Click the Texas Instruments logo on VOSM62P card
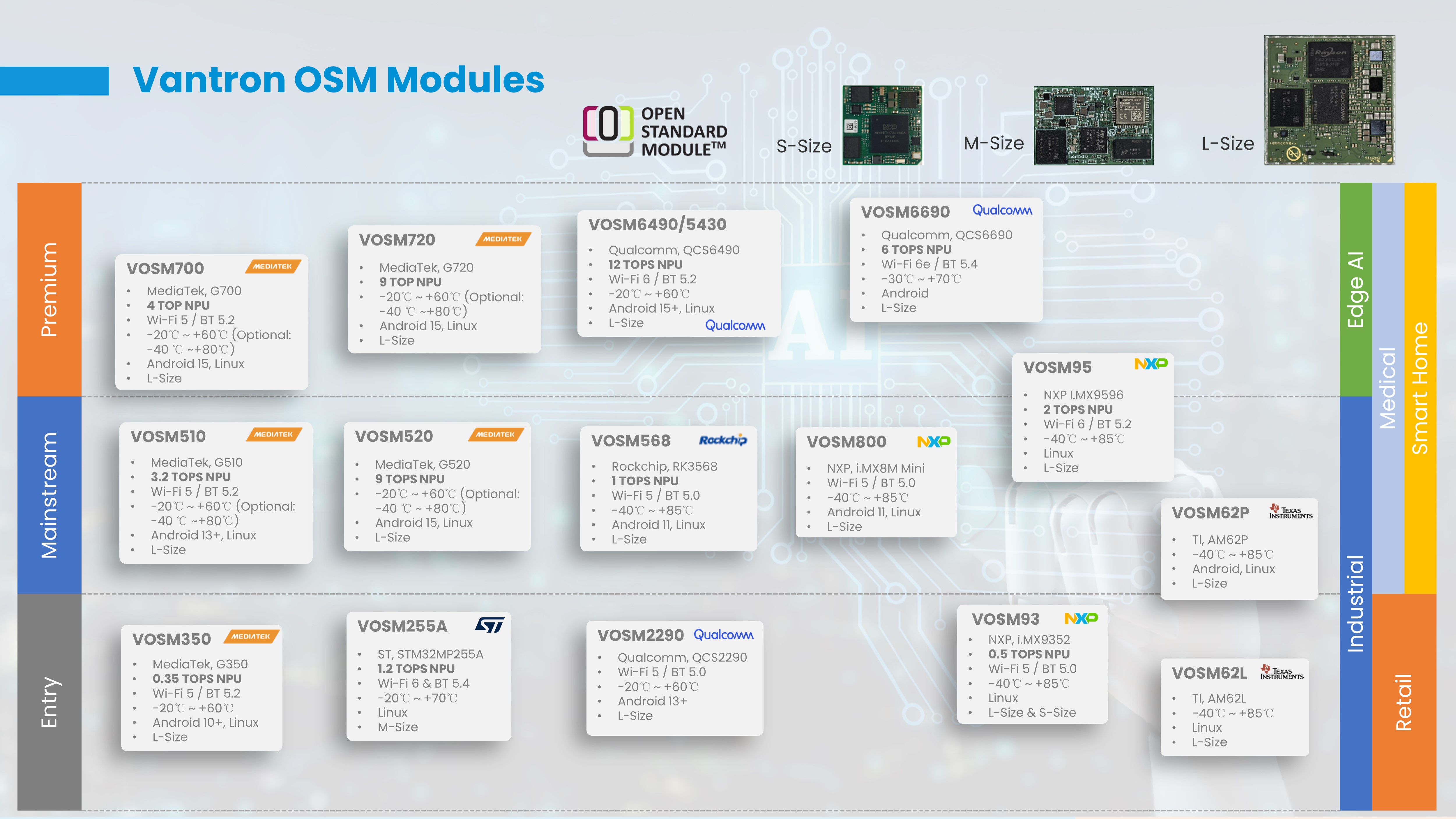1456x819 pixels. [1291, 511]
